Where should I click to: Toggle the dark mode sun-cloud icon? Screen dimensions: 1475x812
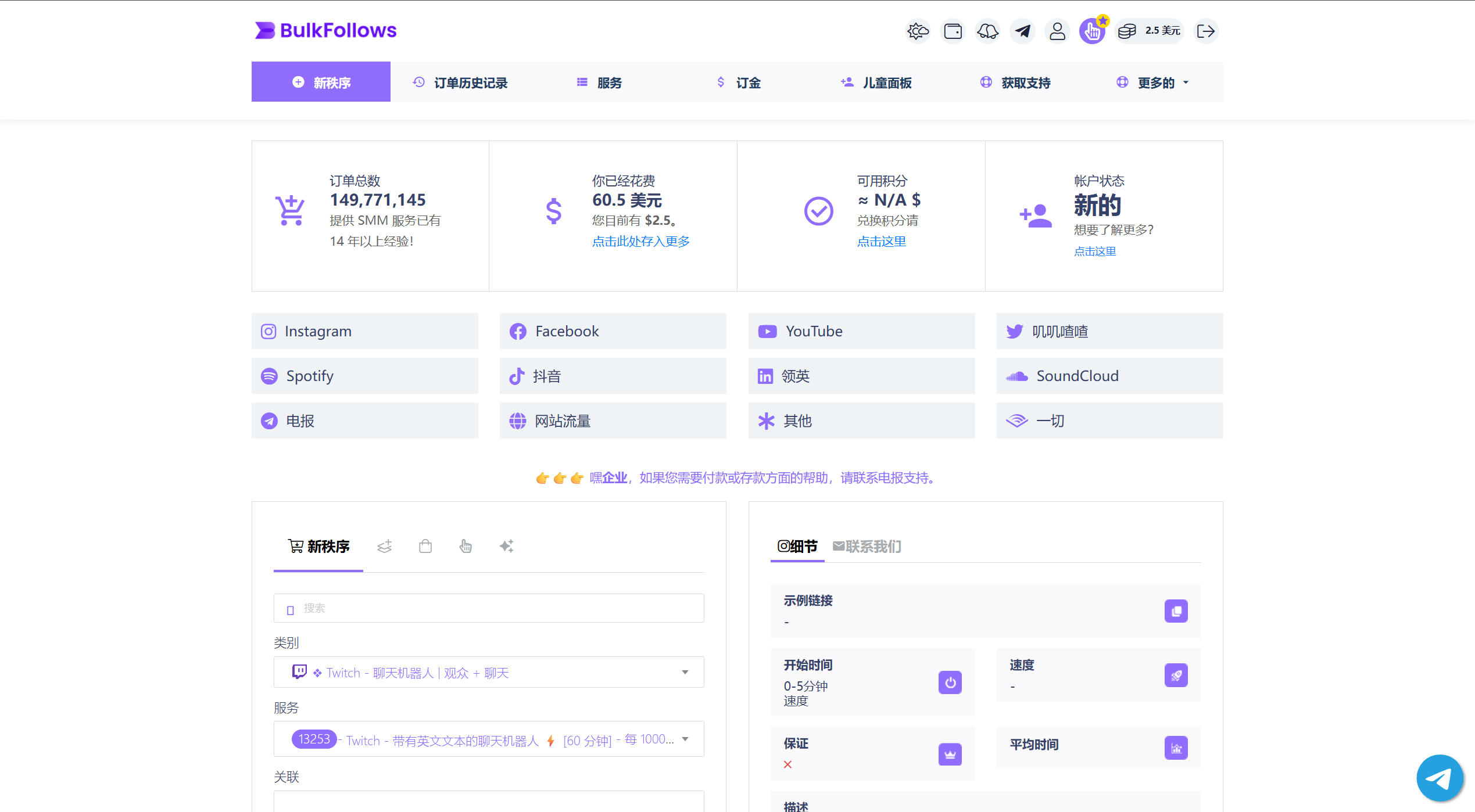click(918, 31)
